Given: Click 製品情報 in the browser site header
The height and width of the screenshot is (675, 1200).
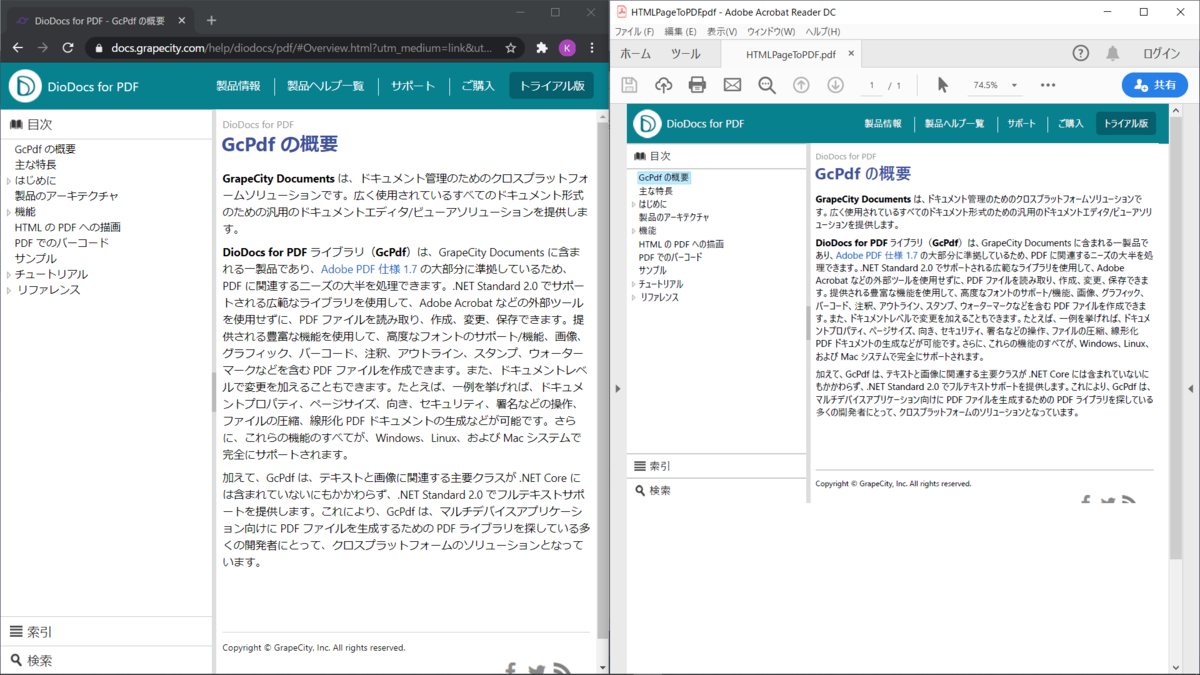Looking at the screenshot, I should [x=238, y=86].
